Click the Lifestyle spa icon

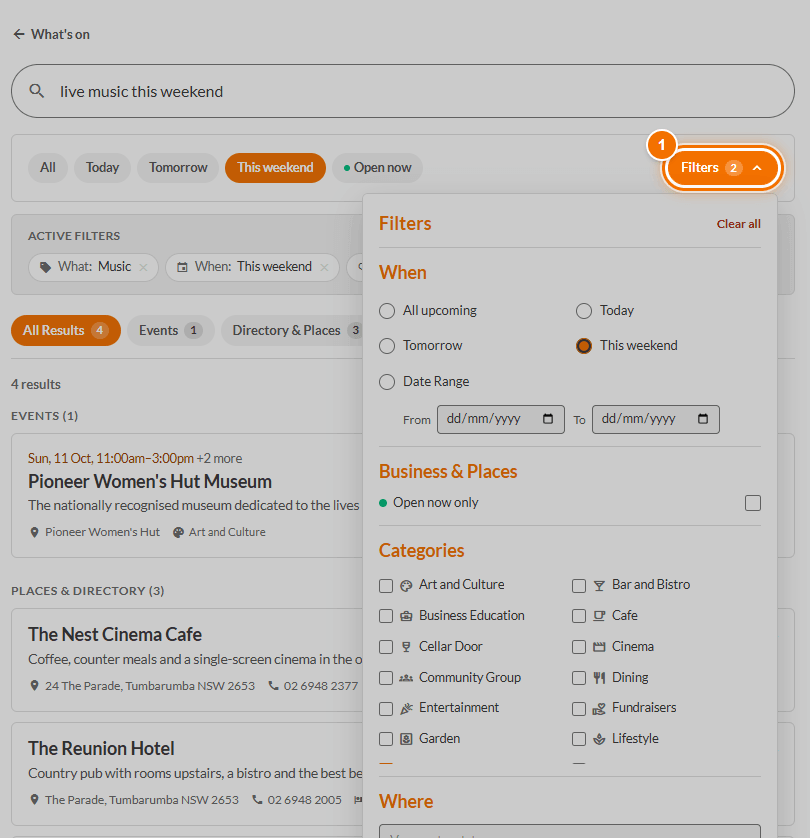[599, 739]
